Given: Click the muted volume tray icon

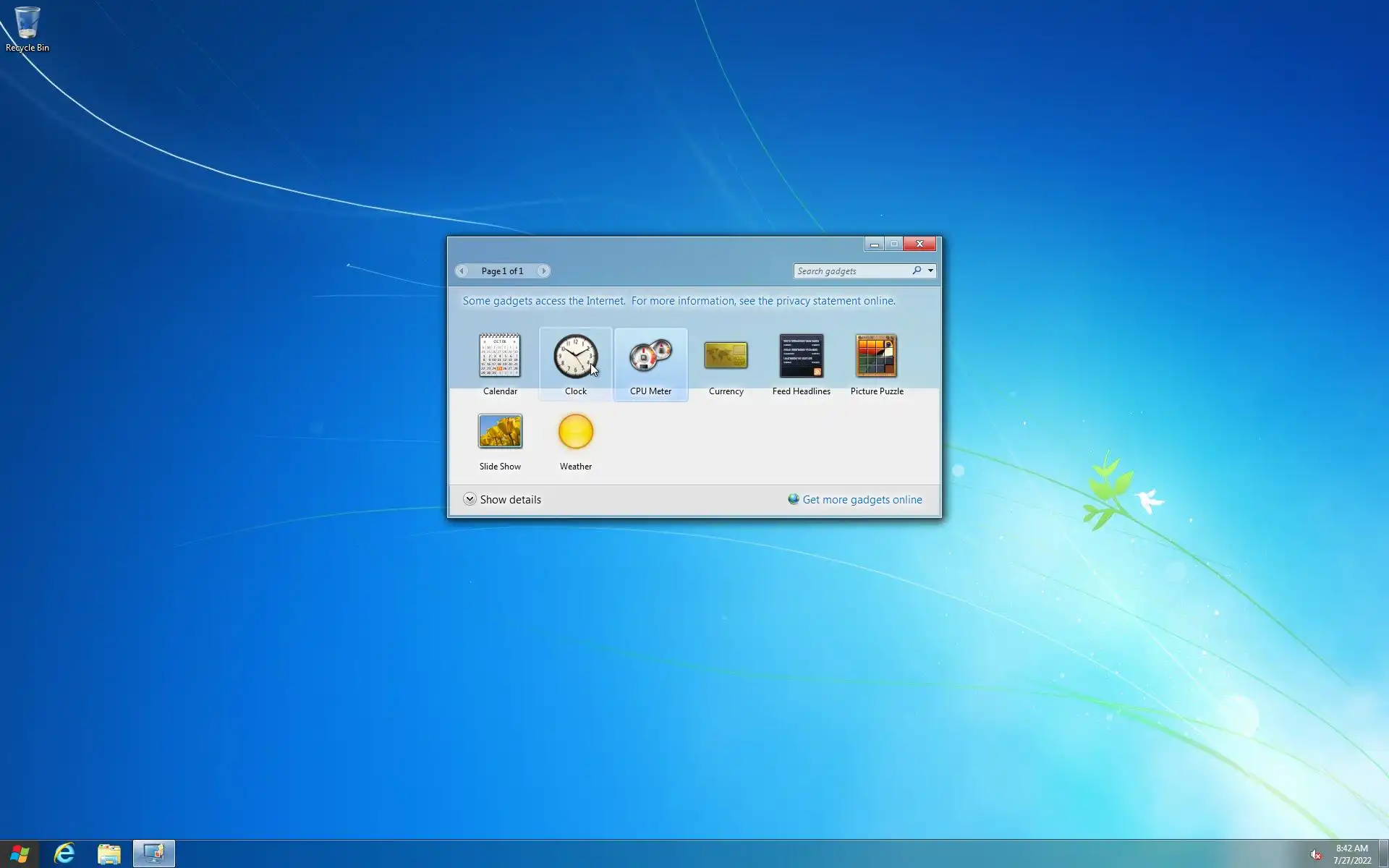Looking at the screenshot, I should click(1316, 855).
